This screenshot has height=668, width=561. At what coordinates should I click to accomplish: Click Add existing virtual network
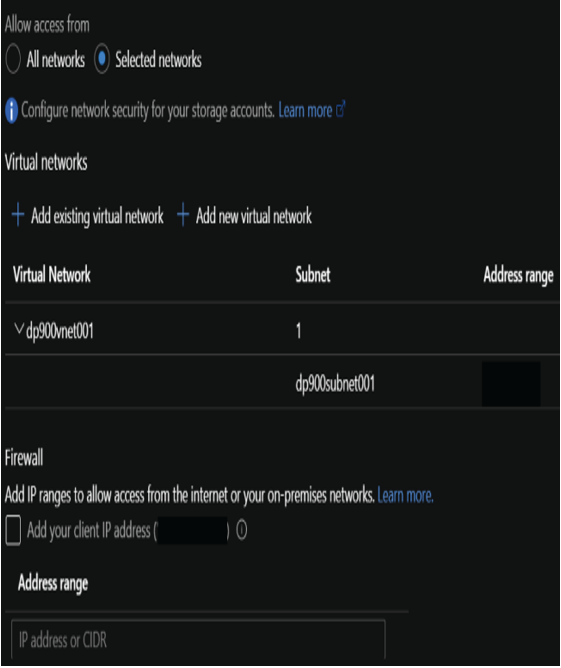point(97,216)
